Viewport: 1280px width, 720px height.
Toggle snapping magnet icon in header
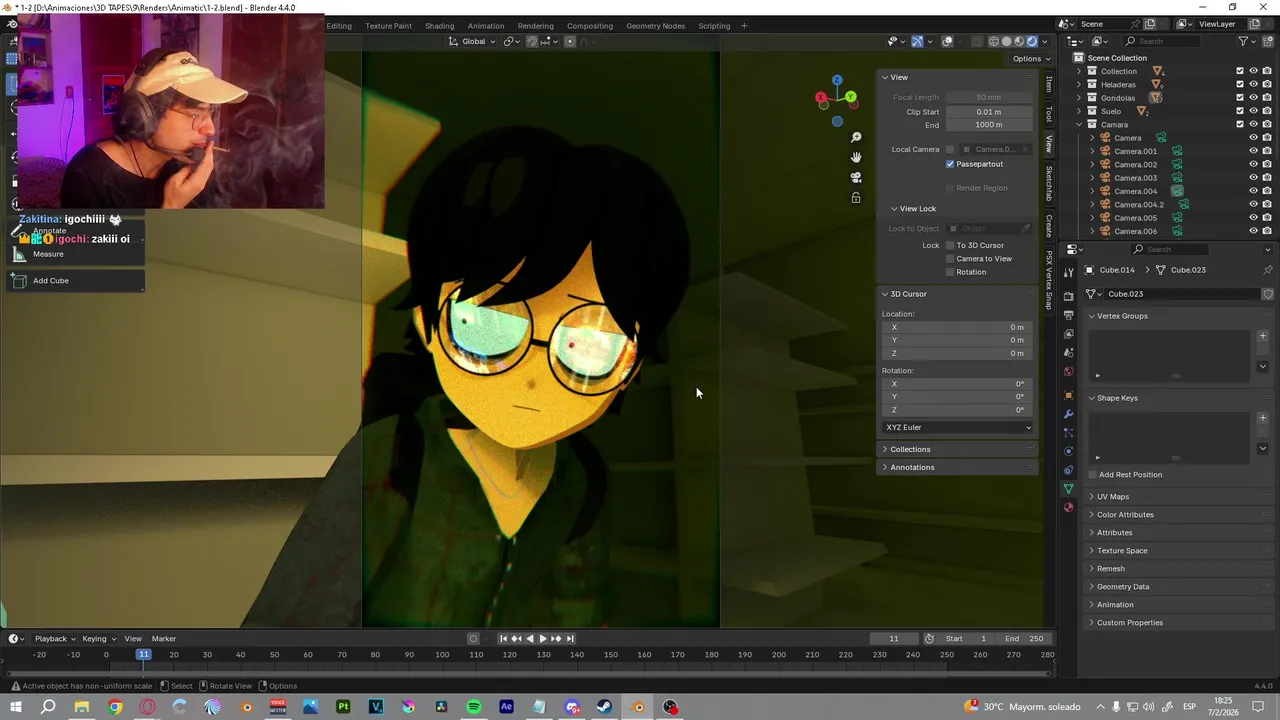(x=532, y=41)
